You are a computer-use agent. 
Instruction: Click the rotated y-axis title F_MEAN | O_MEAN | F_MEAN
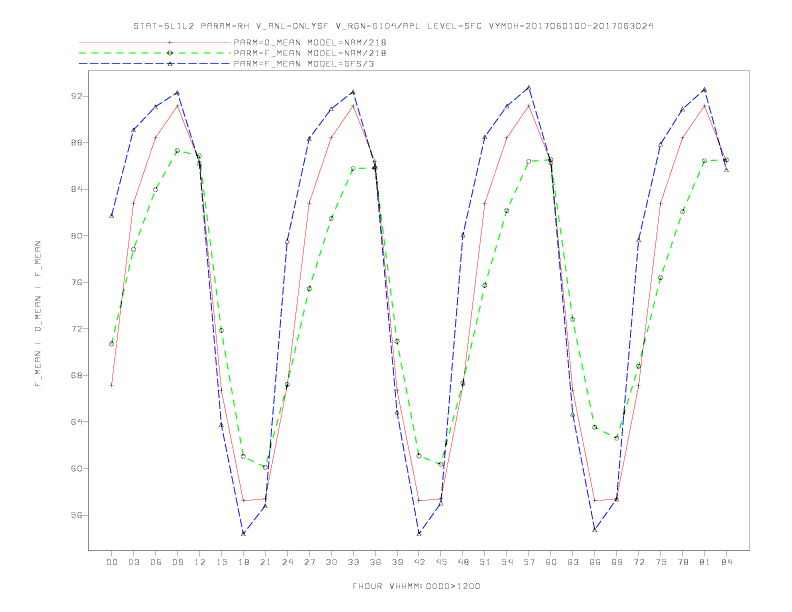38,314
